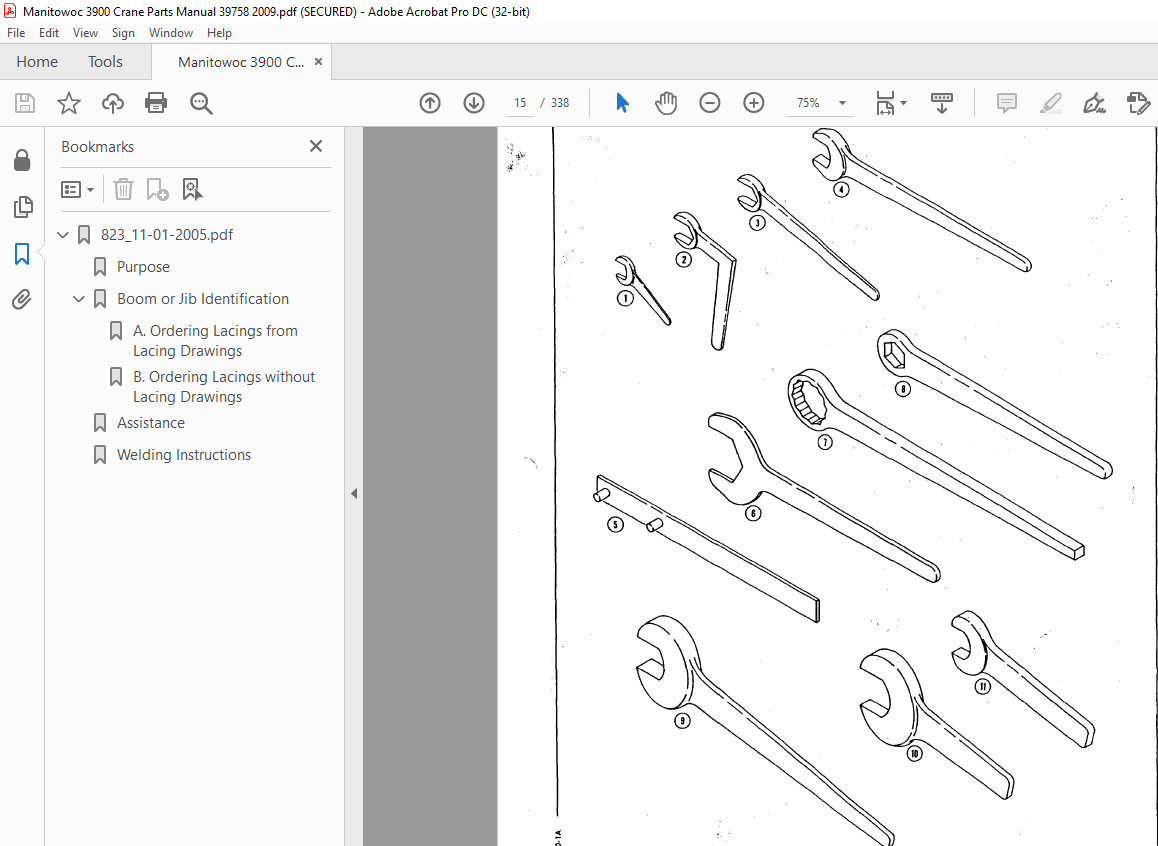Close the Bookmarks panel

(316, 146)
